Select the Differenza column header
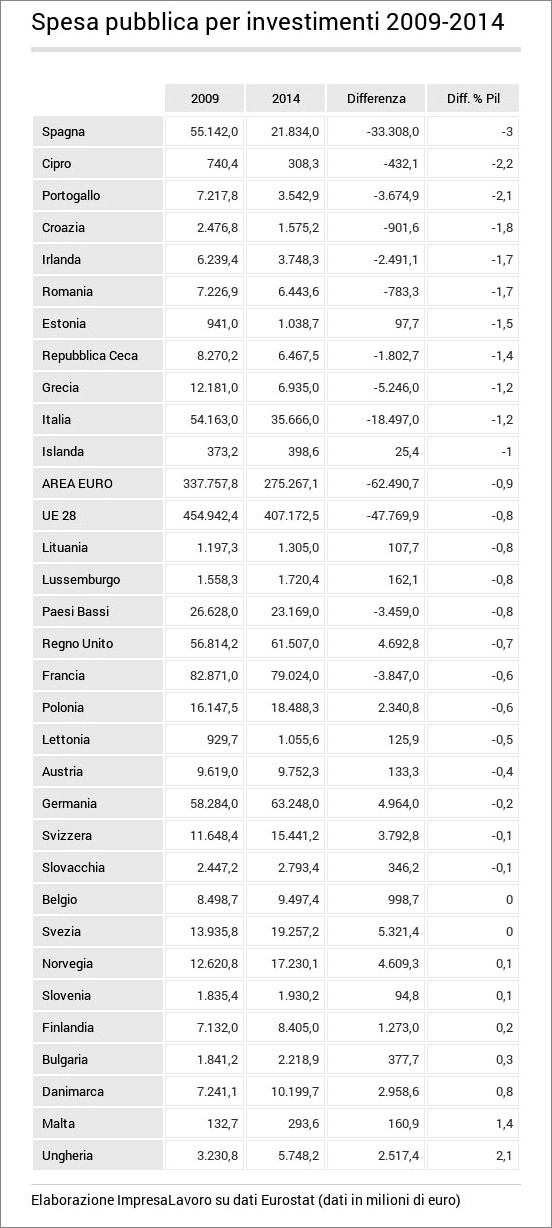552x1228 pixels. pyautogui.click(x=376, y=99)
